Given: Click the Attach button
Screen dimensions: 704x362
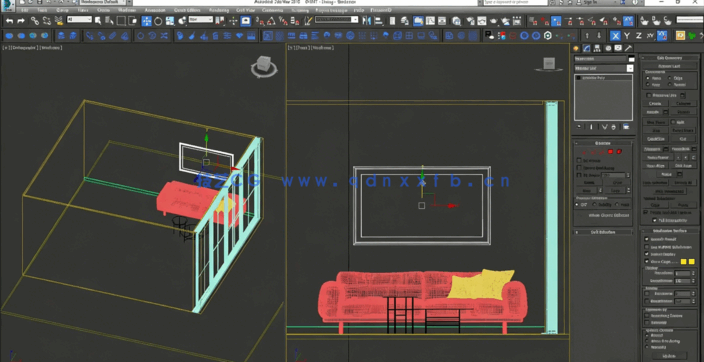Looking at the screenshot, I should pyautogui.click(x=652, y=112).
